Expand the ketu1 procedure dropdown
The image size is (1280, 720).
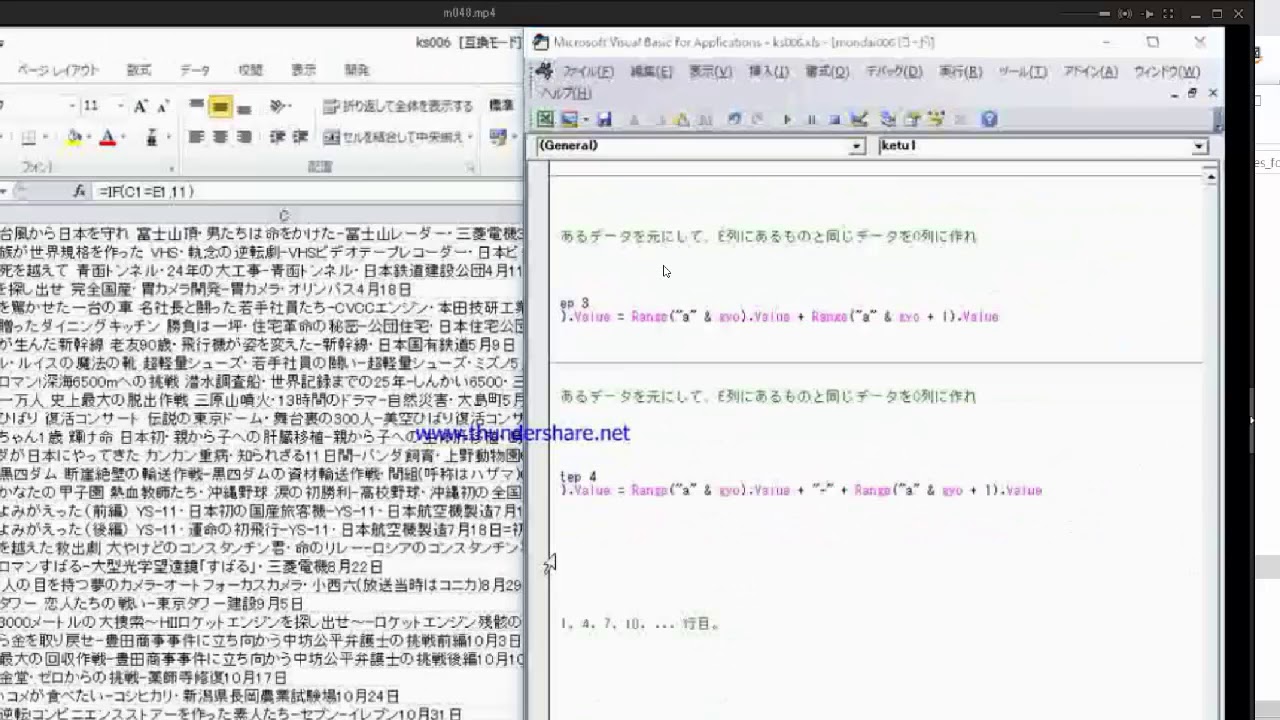[x=1199, y=147]
